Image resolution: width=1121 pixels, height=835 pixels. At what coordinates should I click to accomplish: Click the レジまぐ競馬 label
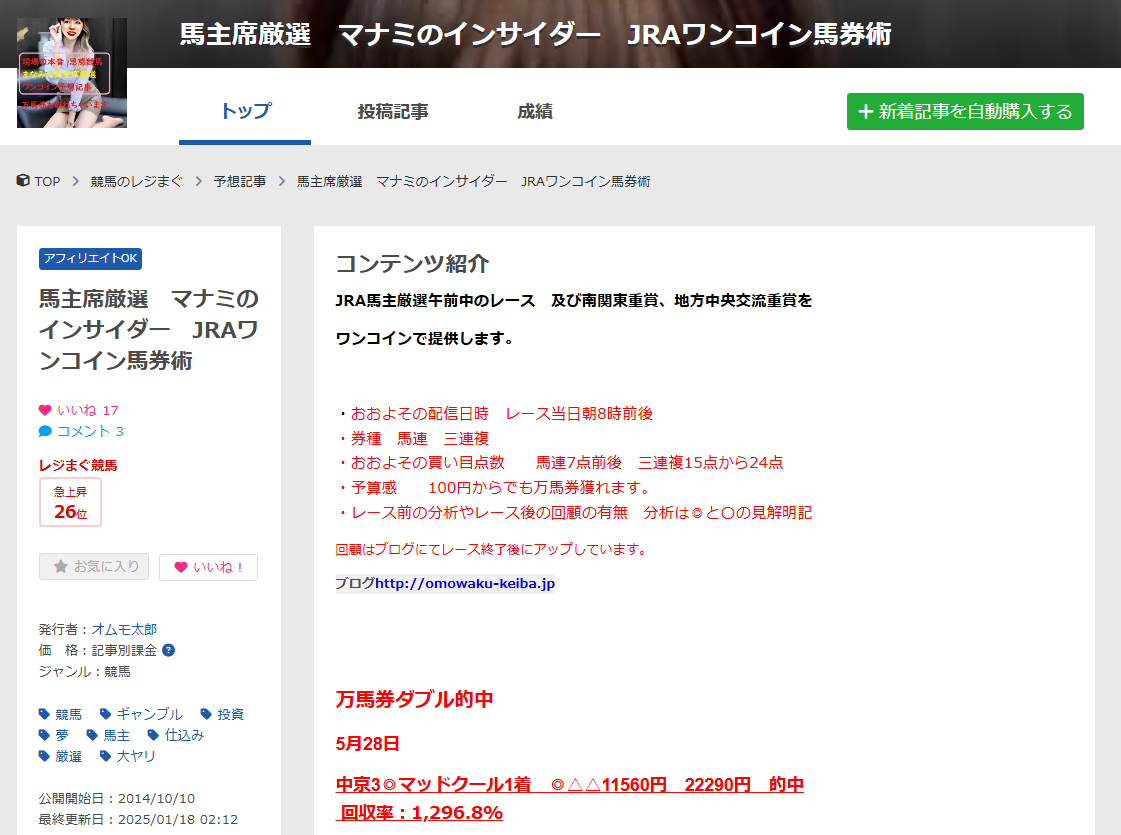[78, 465]
